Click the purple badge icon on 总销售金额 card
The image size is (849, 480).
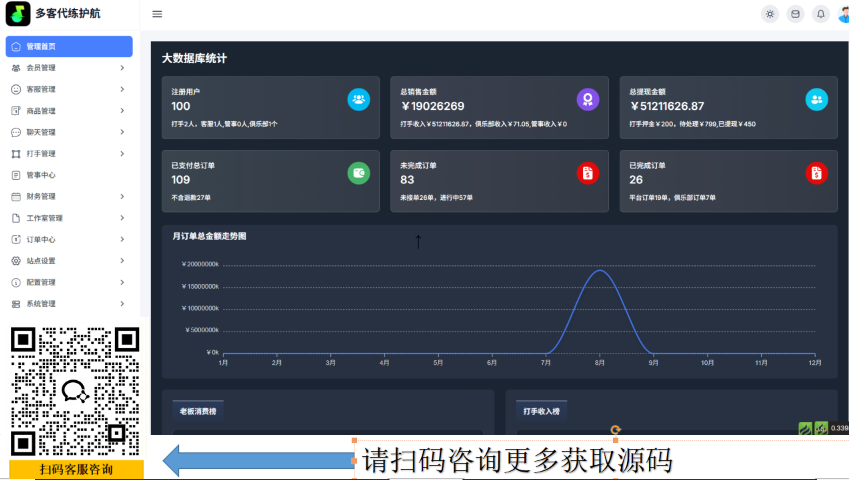click(x=588, y=99)
